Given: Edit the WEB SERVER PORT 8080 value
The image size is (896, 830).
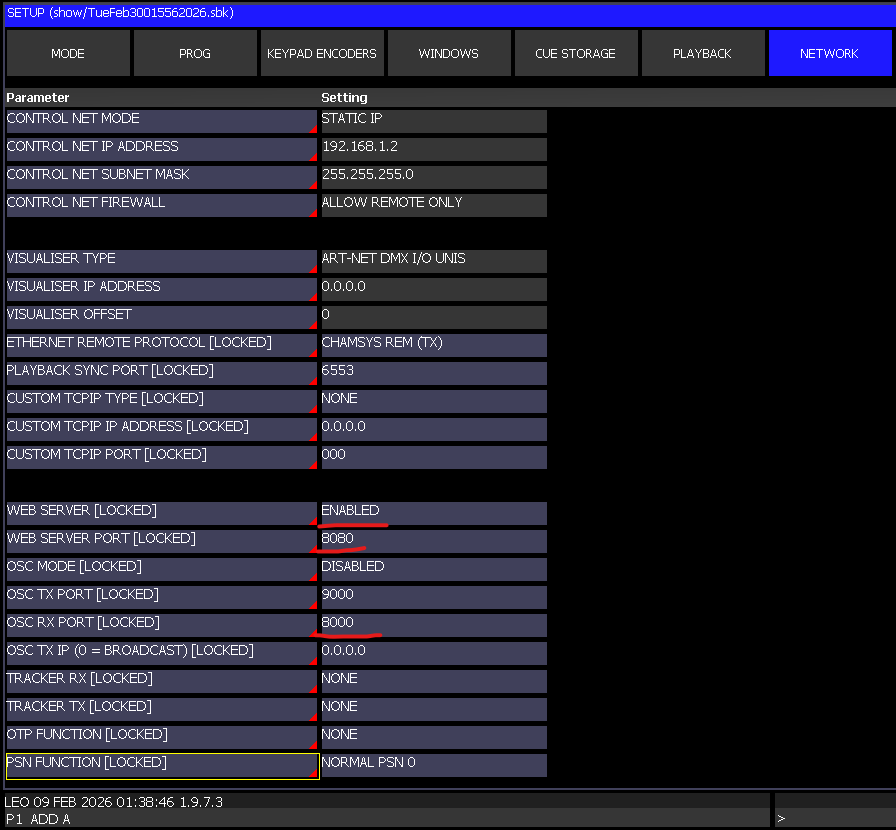Looking at the screenshot, I should tap(433, 541).
